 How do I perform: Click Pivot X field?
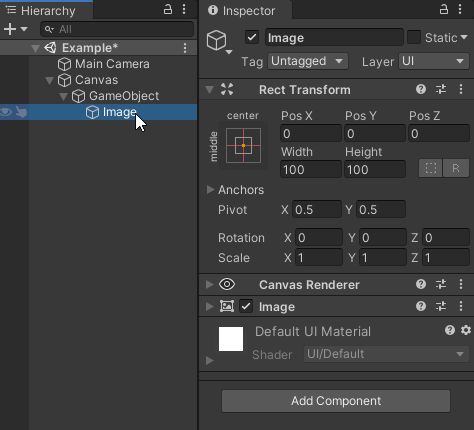317,209
